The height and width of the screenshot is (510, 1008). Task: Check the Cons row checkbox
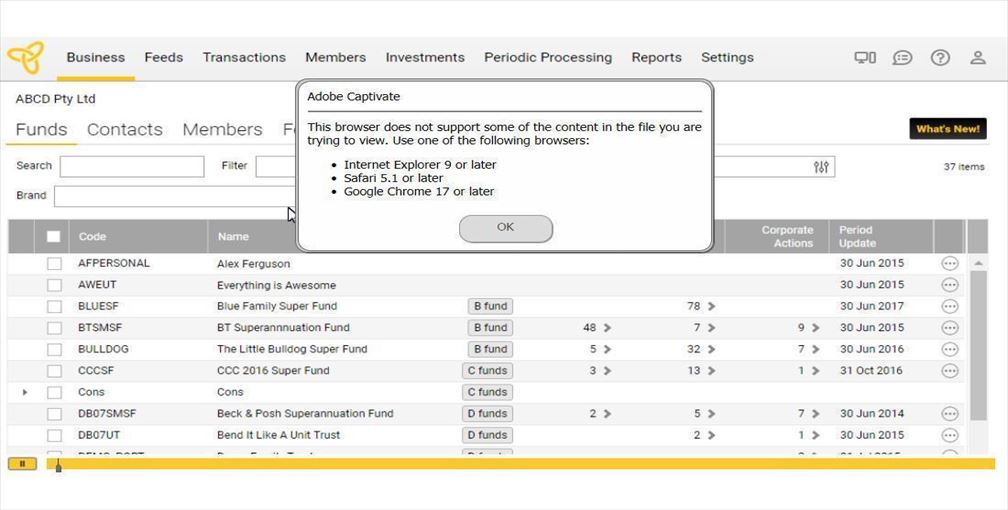click(x=55, y=392)
